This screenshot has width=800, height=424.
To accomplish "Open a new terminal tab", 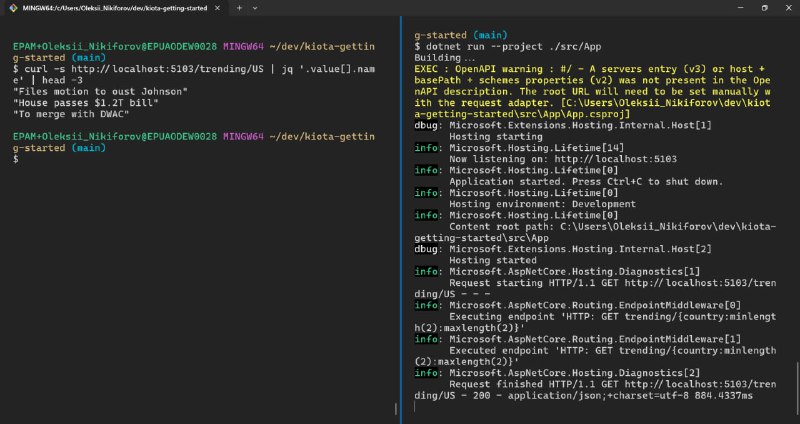I will pos(239,8).
